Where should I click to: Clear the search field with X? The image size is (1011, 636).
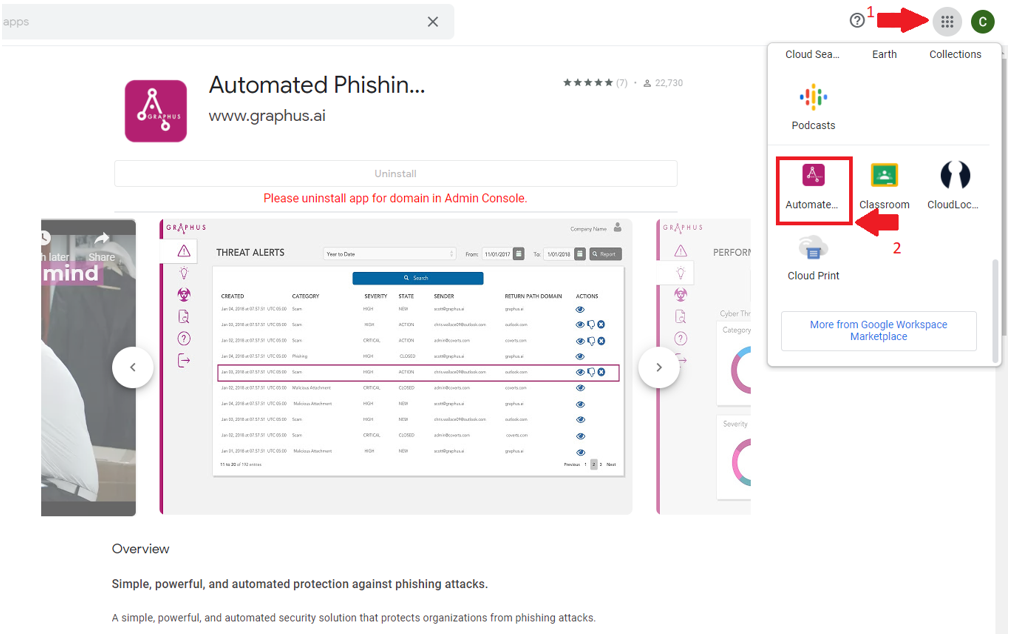point(433,22)
